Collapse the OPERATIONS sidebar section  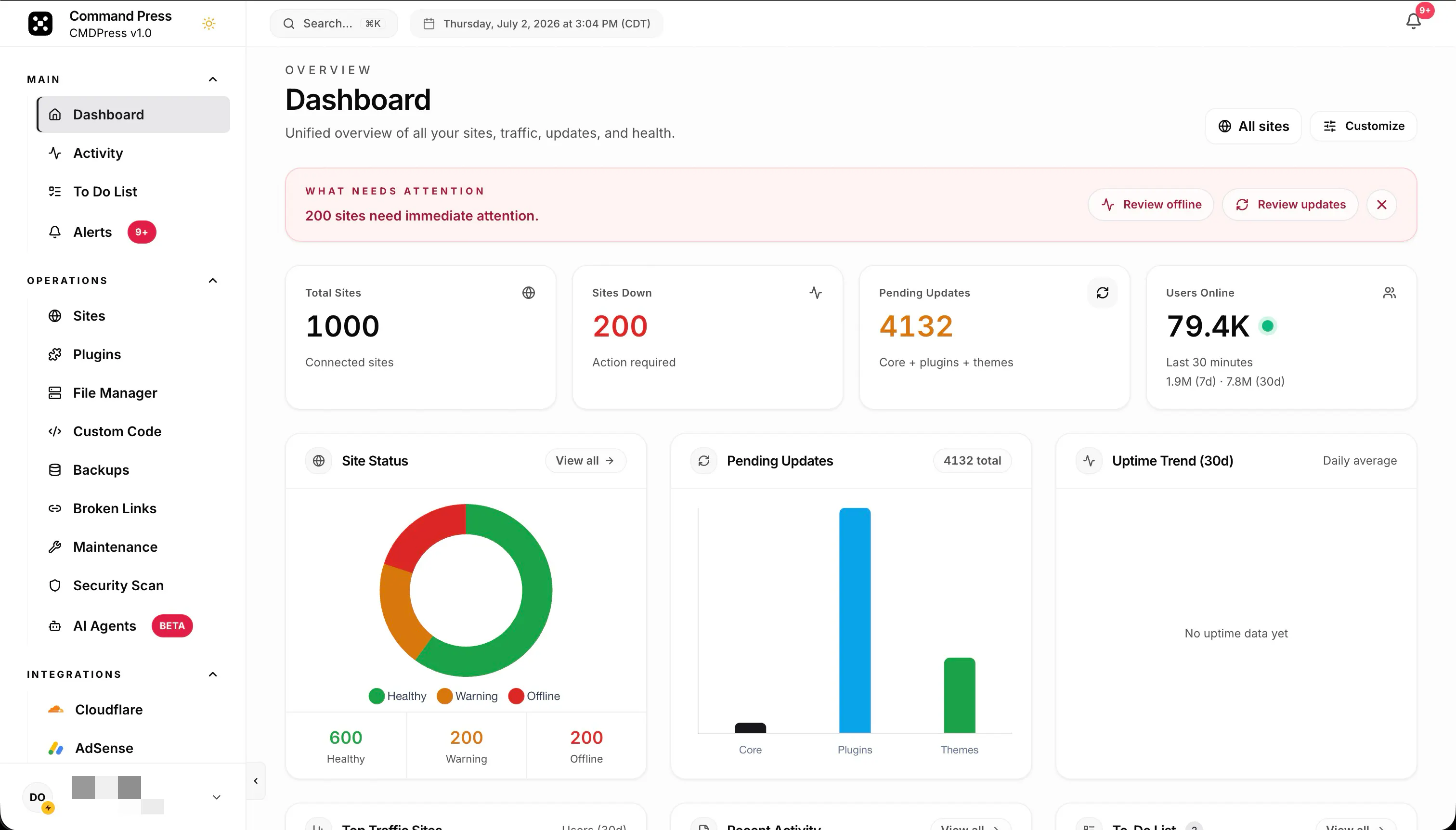pos(213,281)
